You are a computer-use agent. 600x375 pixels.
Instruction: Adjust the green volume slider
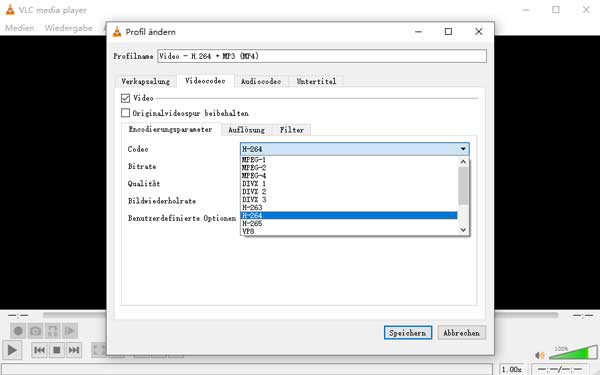(573, 352)
